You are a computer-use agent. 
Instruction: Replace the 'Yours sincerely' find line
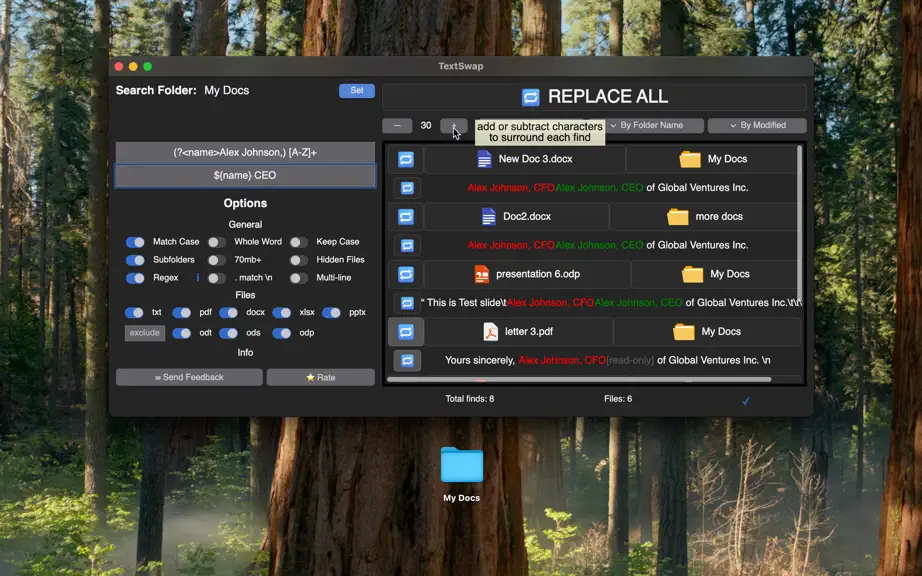pyautogui.click(x=407, y=360)
